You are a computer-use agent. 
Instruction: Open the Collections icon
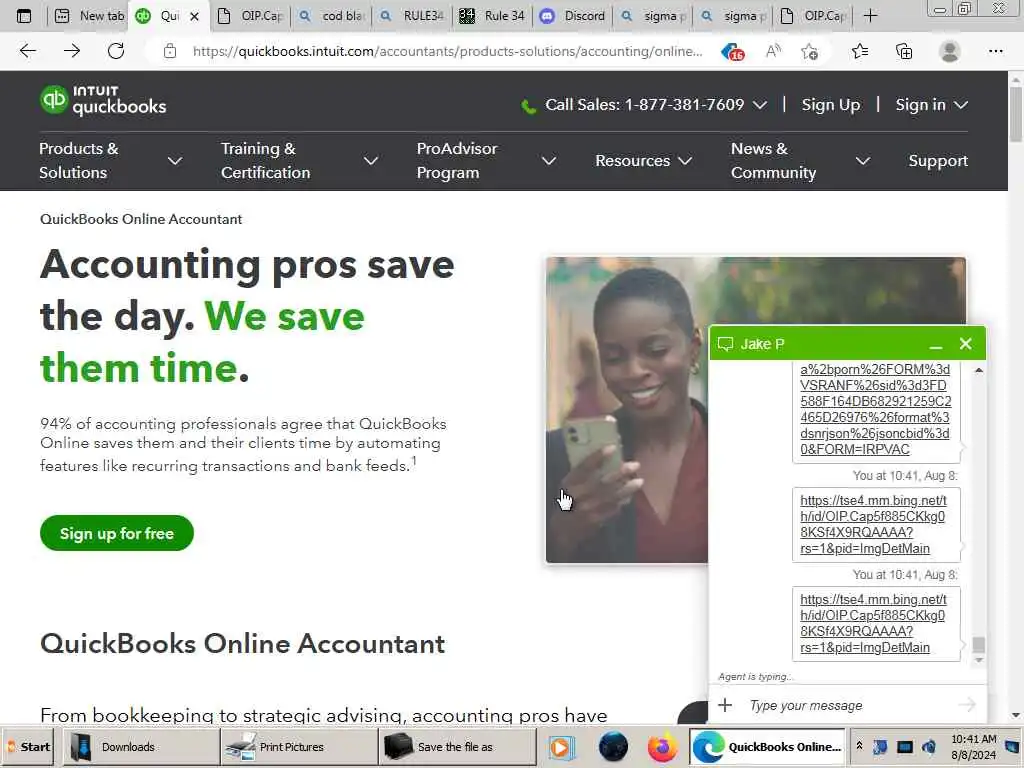(904, 51)
